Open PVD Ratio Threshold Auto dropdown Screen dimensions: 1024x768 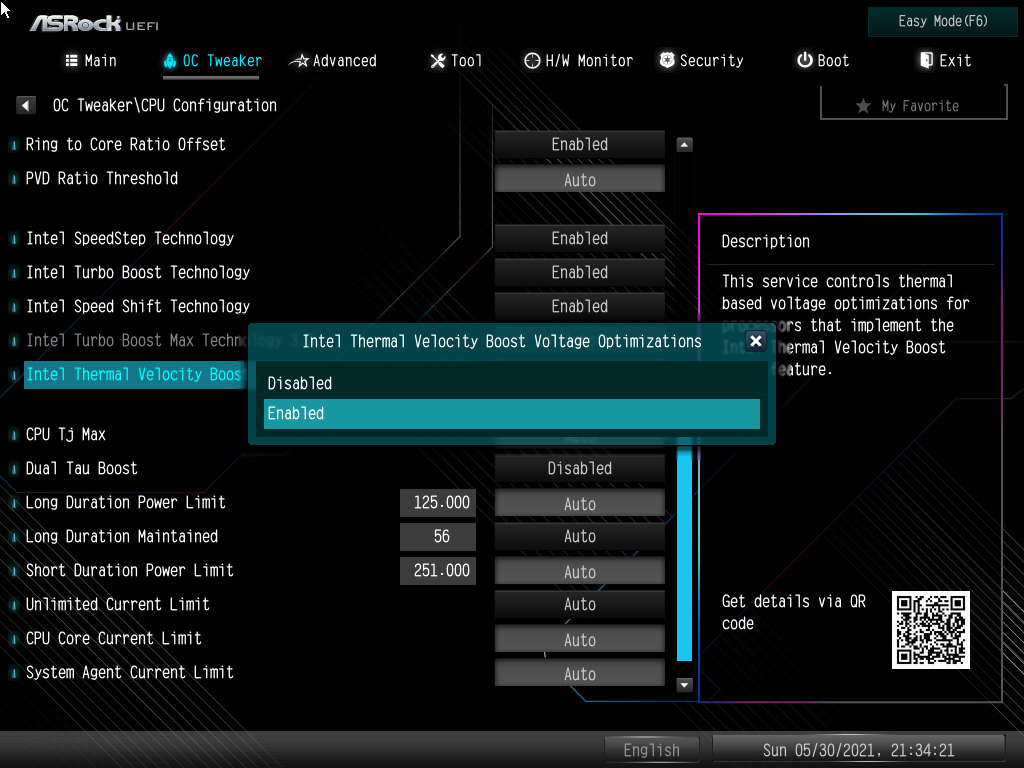click(x=579, y=179)
